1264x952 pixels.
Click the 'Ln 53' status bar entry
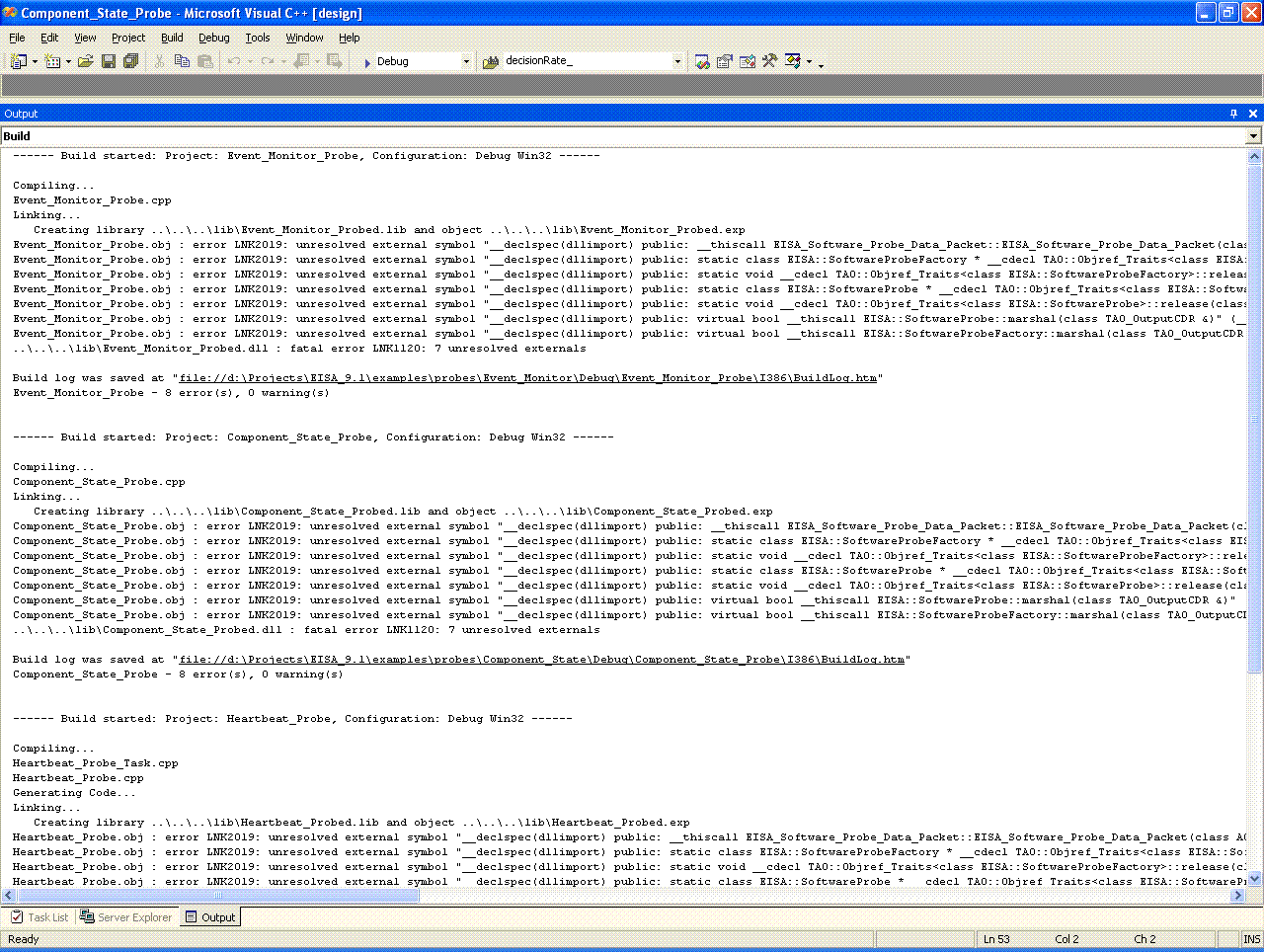coord(996,939)
